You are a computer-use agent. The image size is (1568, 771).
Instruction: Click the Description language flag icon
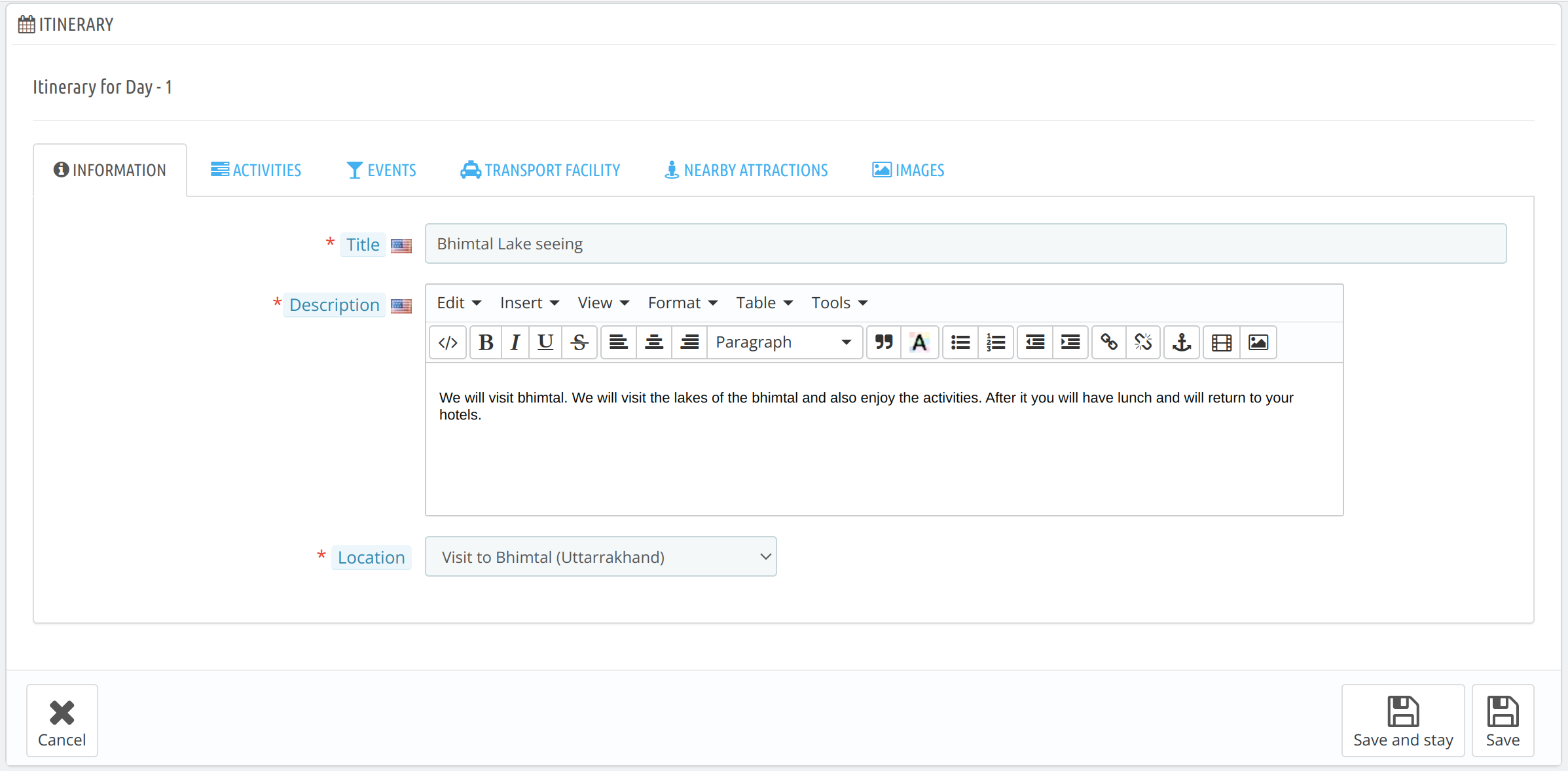coord(401,306)
